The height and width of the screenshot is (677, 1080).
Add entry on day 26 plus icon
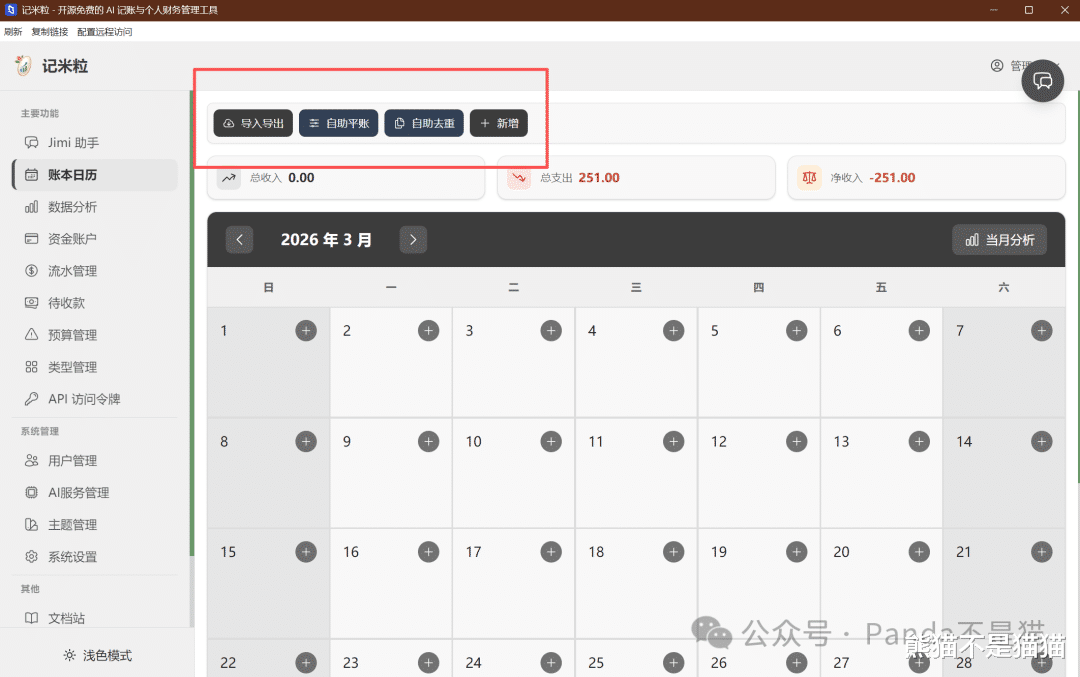[796, 663]
